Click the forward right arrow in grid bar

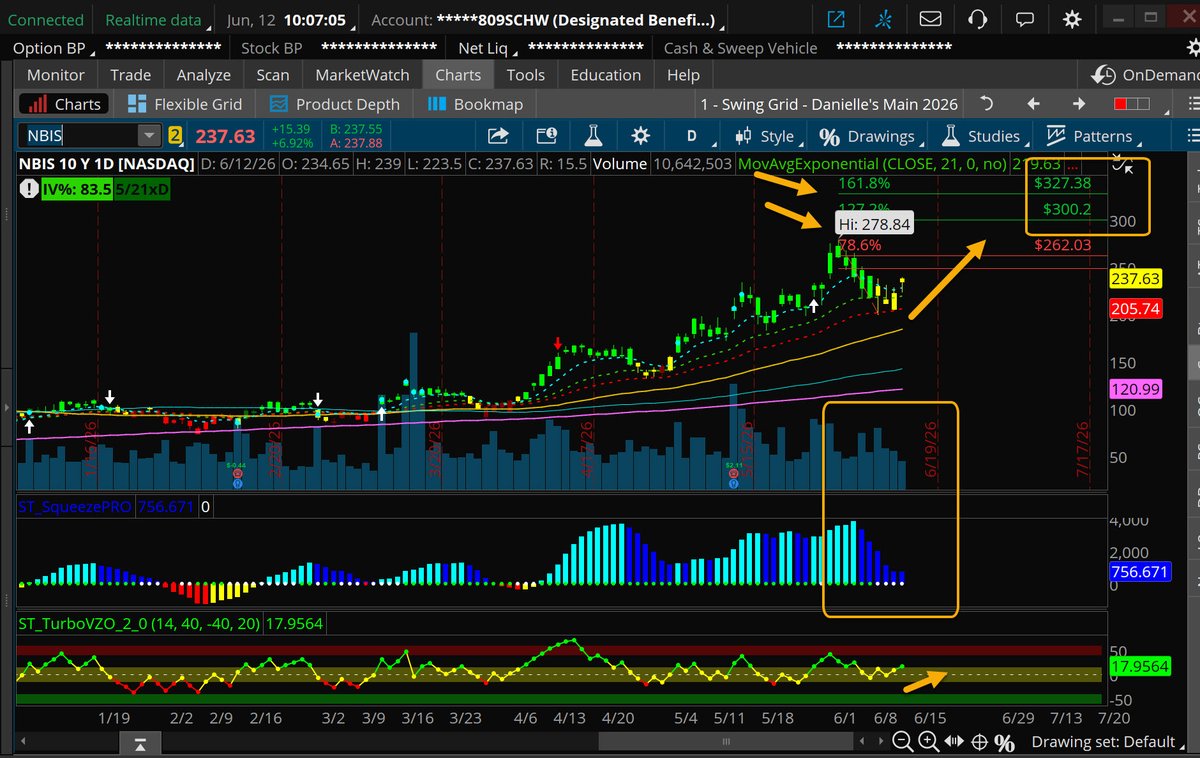coord(1079,104)
